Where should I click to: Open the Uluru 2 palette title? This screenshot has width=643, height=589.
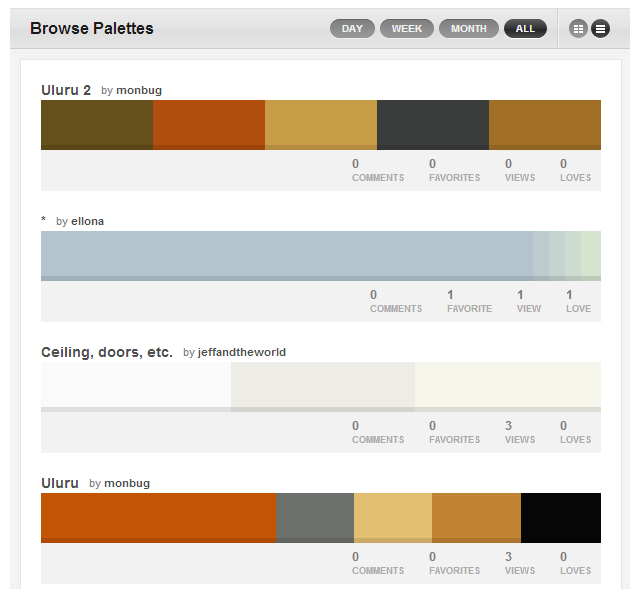66,90
